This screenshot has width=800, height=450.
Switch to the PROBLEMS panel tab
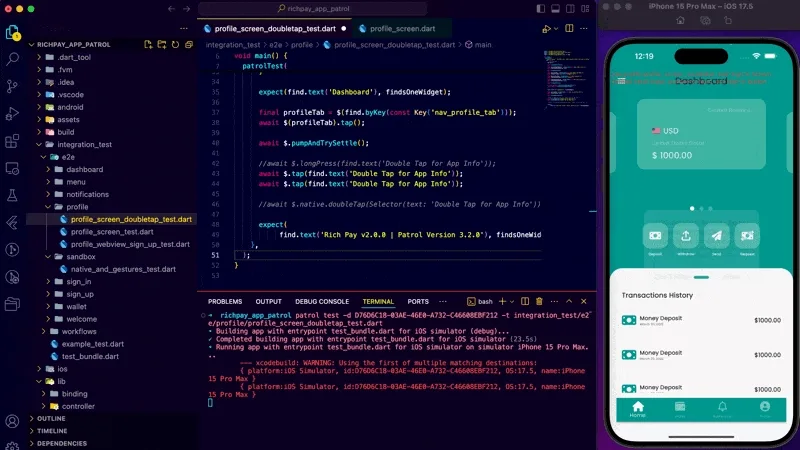225,301
